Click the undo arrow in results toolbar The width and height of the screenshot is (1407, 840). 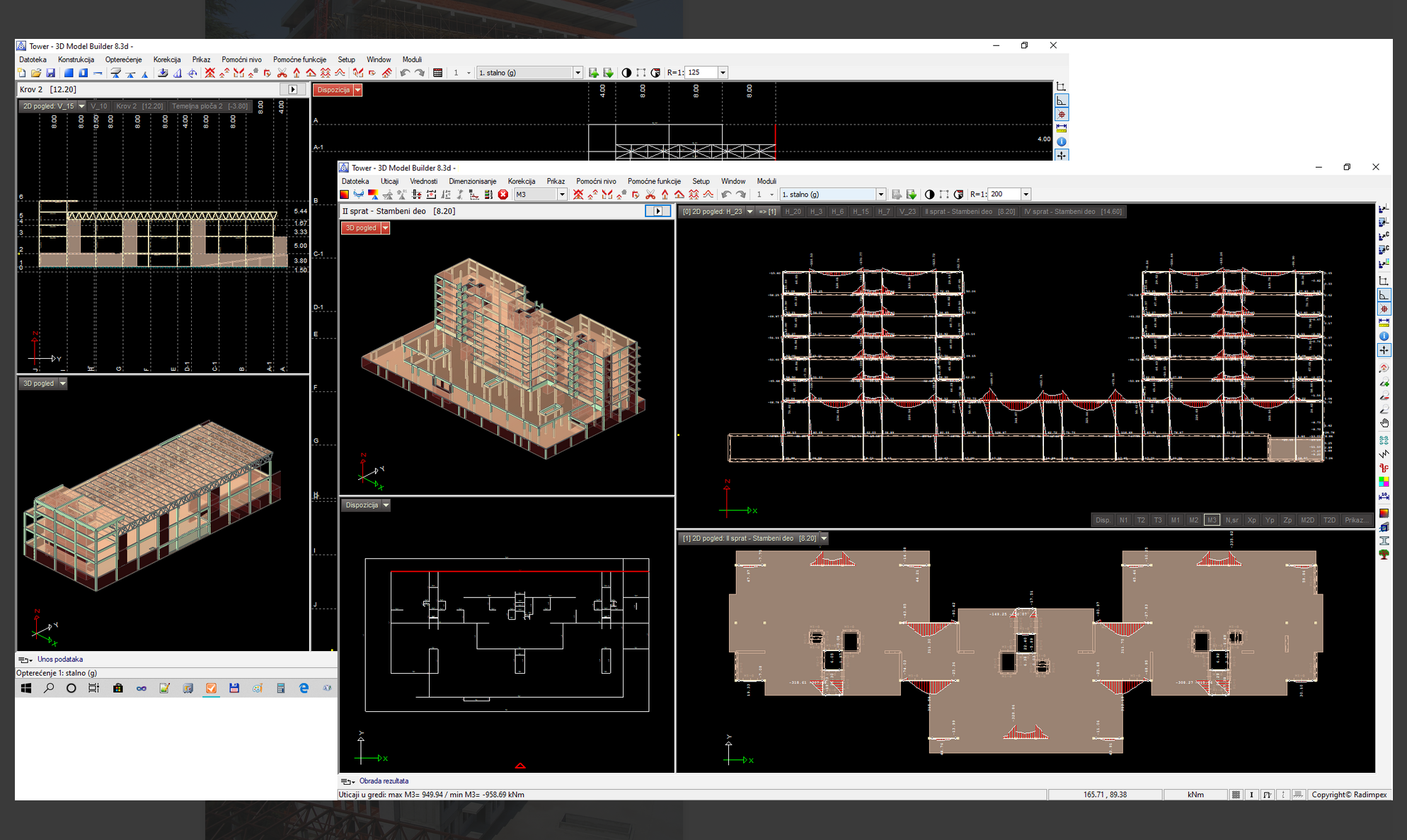click(726, 195)
